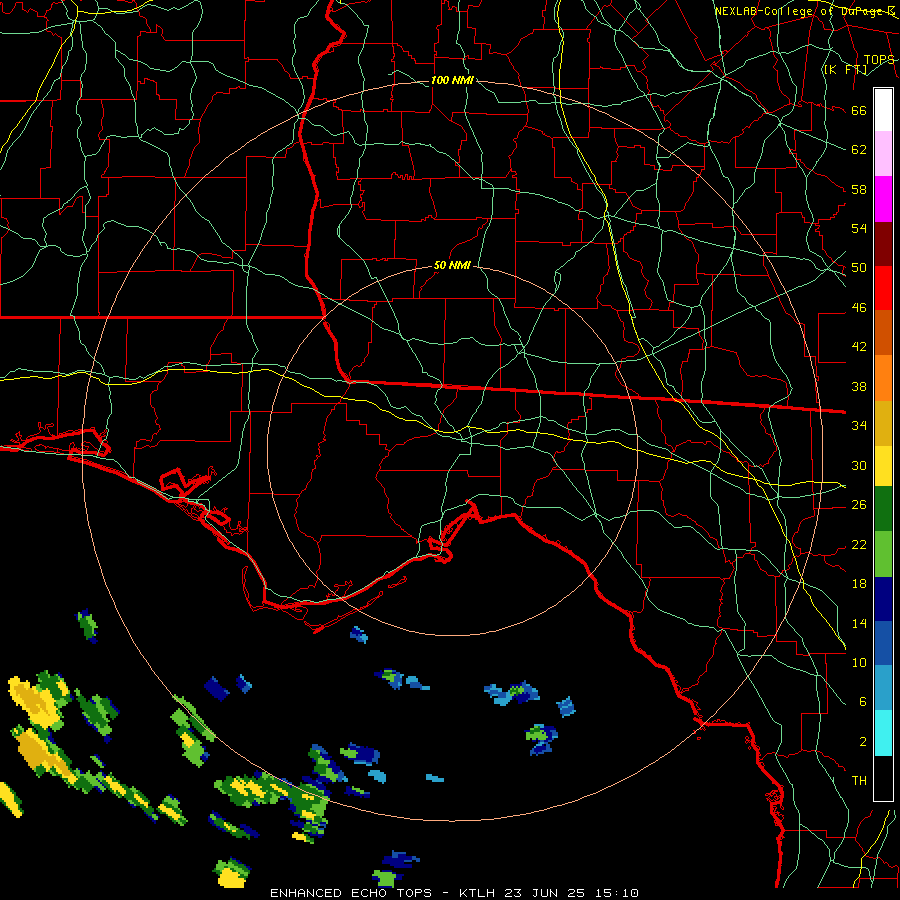Image resolution: width=900 pixels, height=900 pixels.
Task: Select the bright red legend swatch
Action: point(883,288)
